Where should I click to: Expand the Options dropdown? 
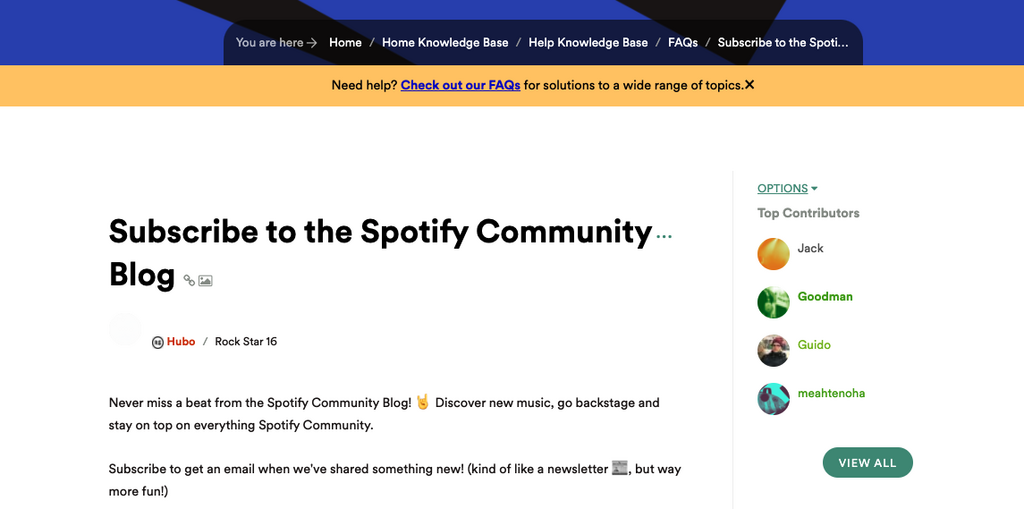787,188
